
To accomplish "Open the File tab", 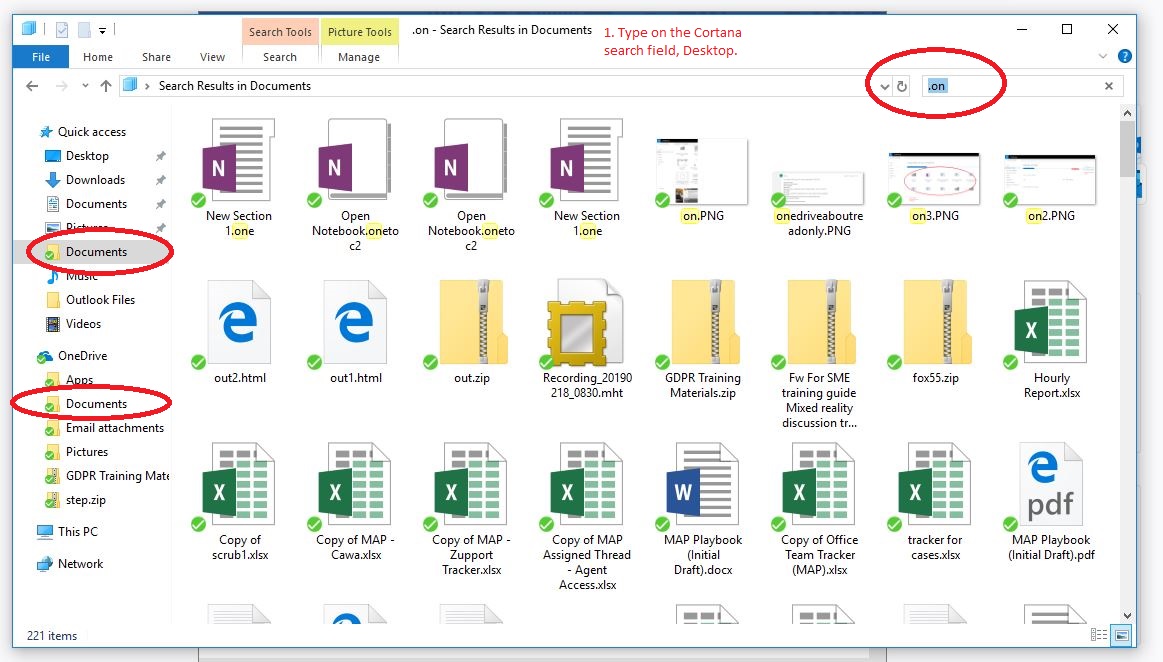I will tap(41, 57).
